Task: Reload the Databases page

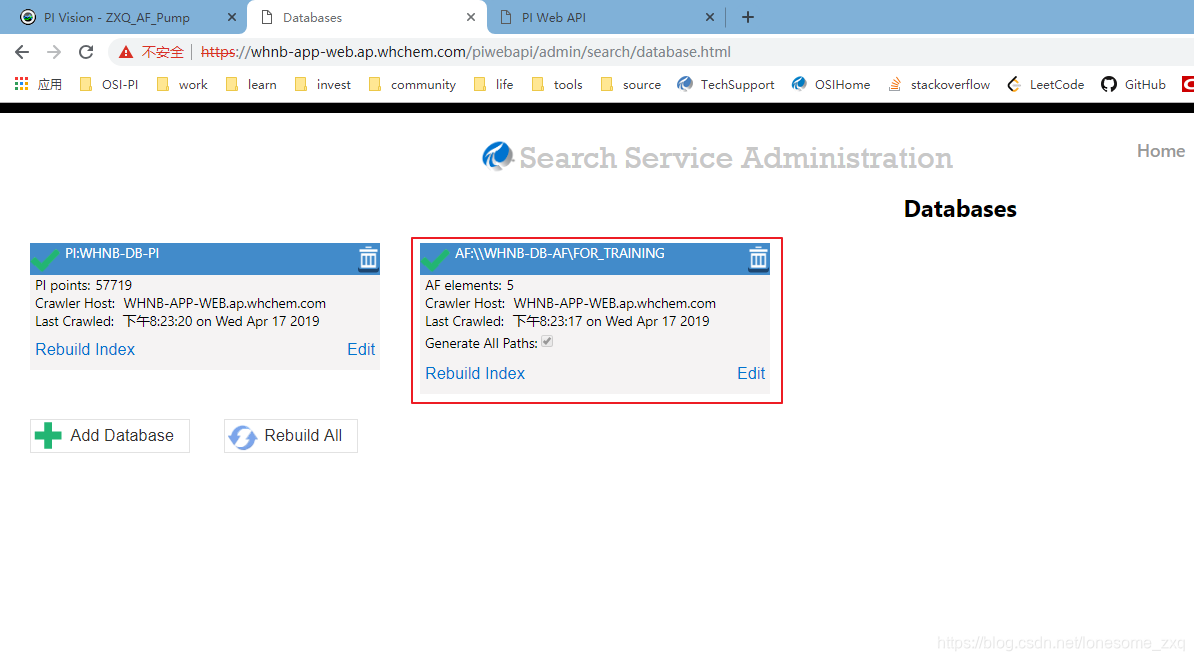Action: click(86, 52)
